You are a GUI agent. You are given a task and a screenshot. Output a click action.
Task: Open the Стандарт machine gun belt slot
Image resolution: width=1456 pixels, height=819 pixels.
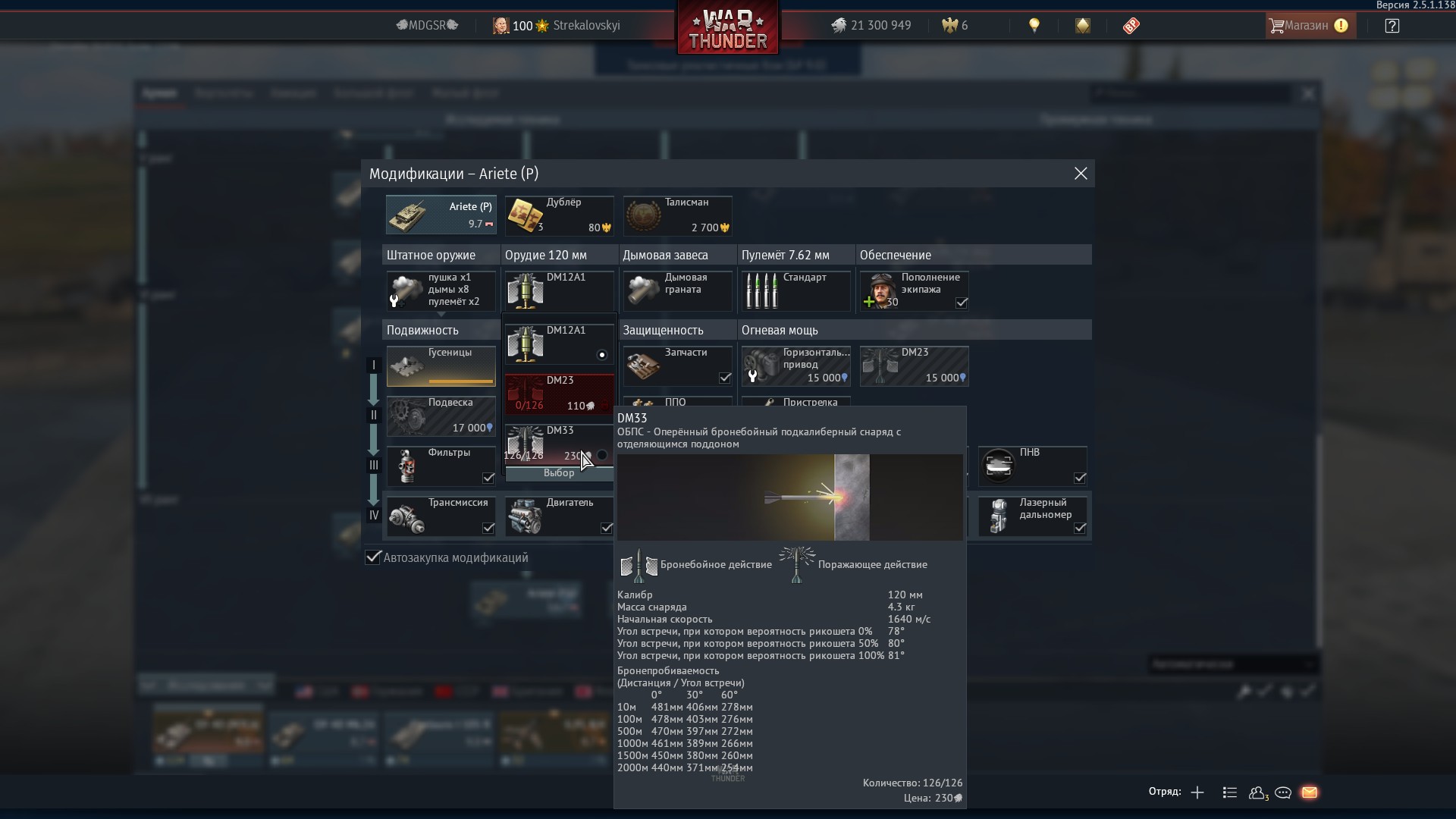796,290
